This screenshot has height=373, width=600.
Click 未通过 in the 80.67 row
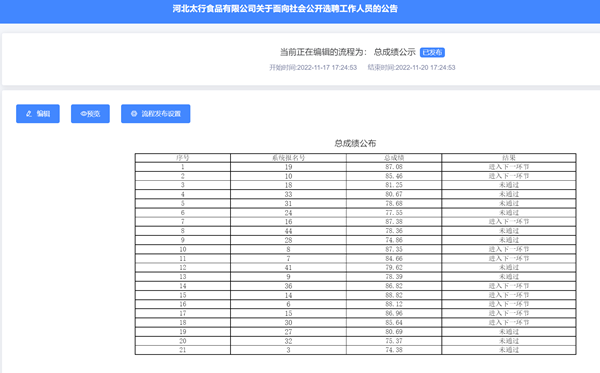point(509,194)
